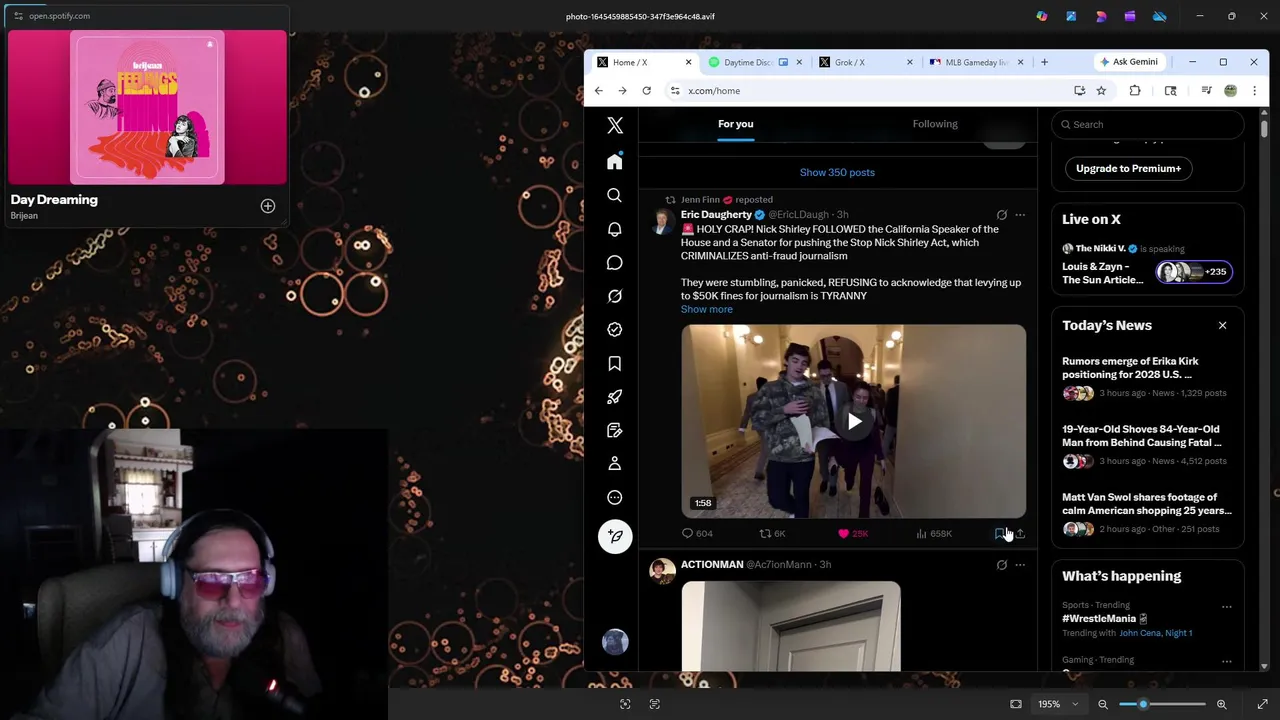Open the article compose icon in X sidebar

pyautogui.click(x=615, y=430)
